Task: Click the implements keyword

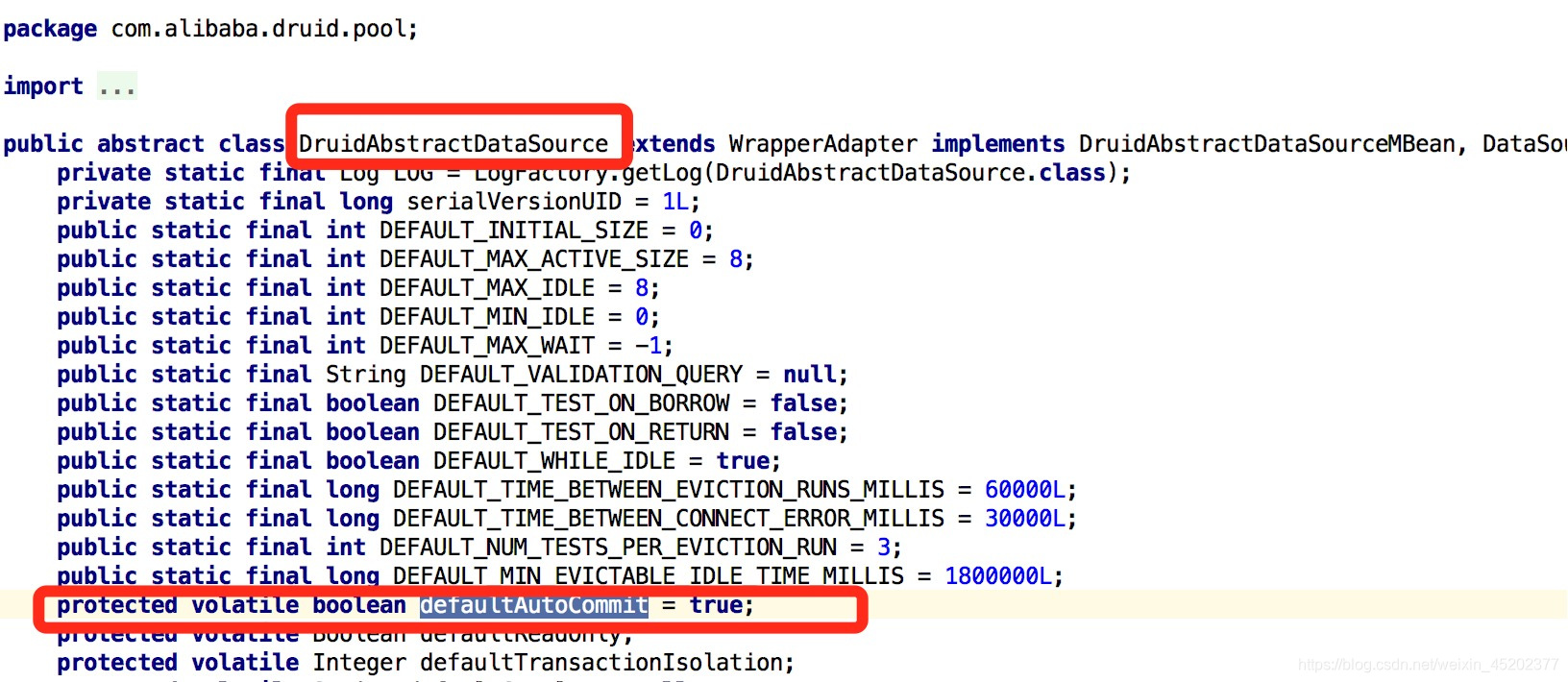Action: coord(998,144)
